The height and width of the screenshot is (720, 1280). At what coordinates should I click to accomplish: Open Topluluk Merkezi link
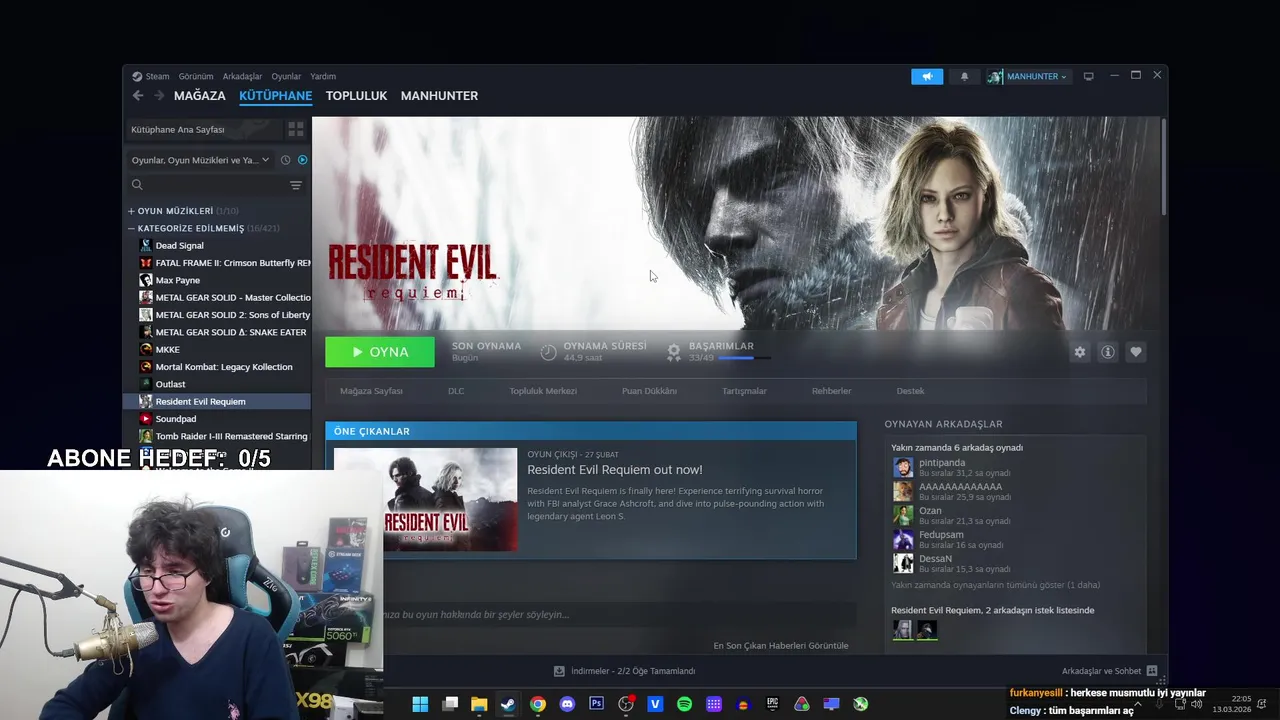click(543, 391)
